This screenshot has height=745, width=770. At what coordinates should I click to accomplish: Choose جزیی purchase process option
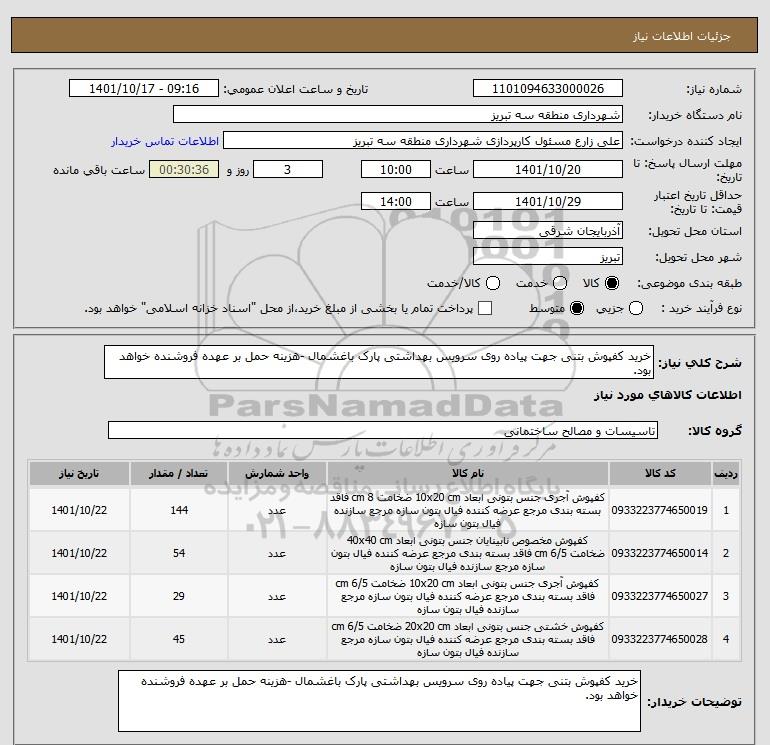636,308
